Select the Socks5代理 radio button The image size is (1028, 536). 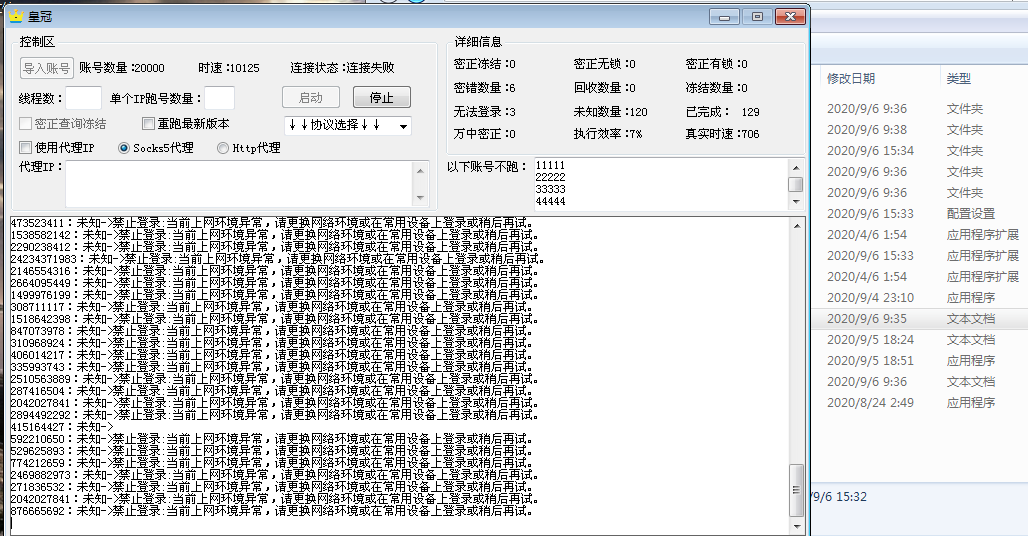coord(124,148)
